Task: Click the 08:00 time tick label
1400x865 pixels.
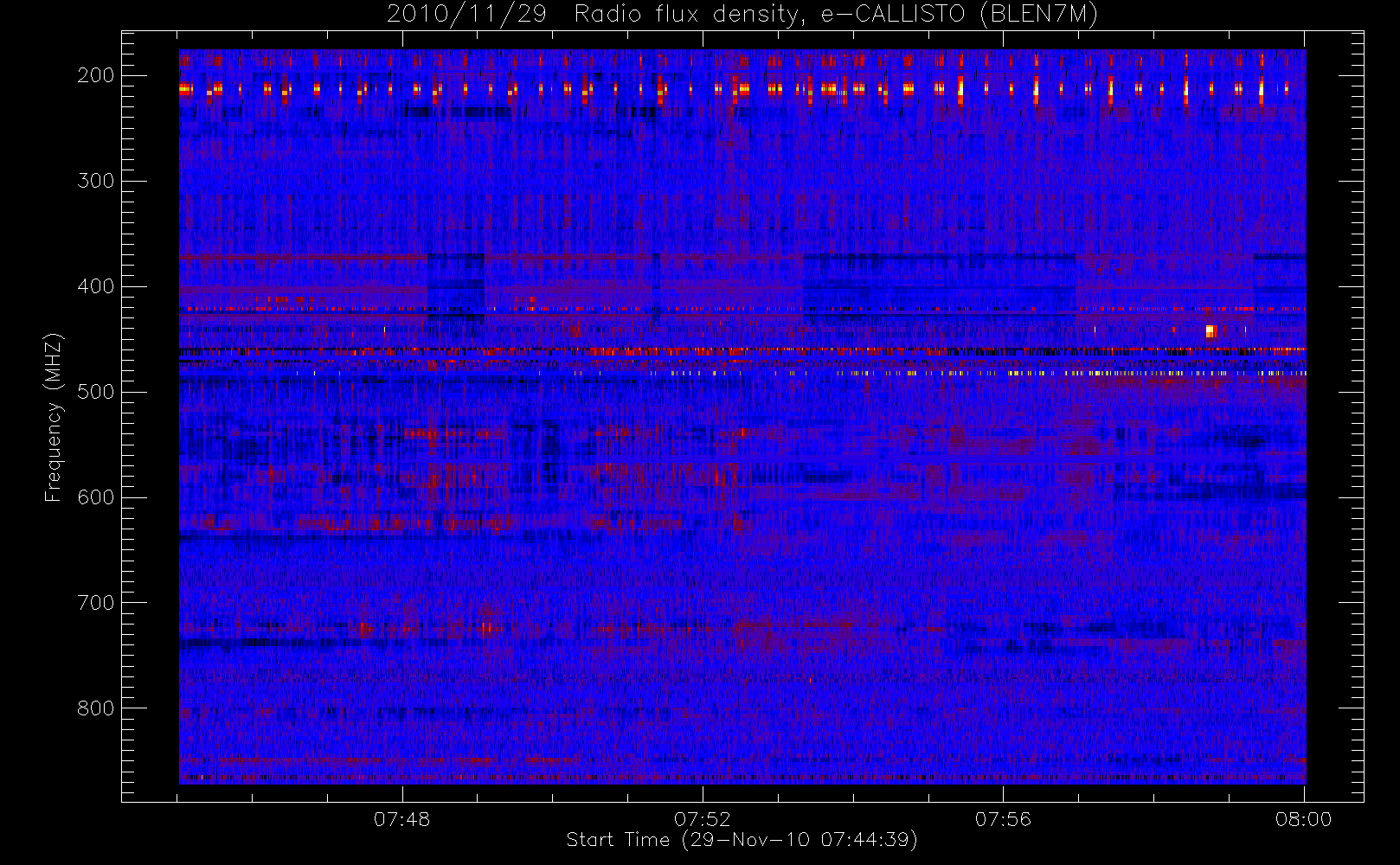Action: coord(1303,819)
